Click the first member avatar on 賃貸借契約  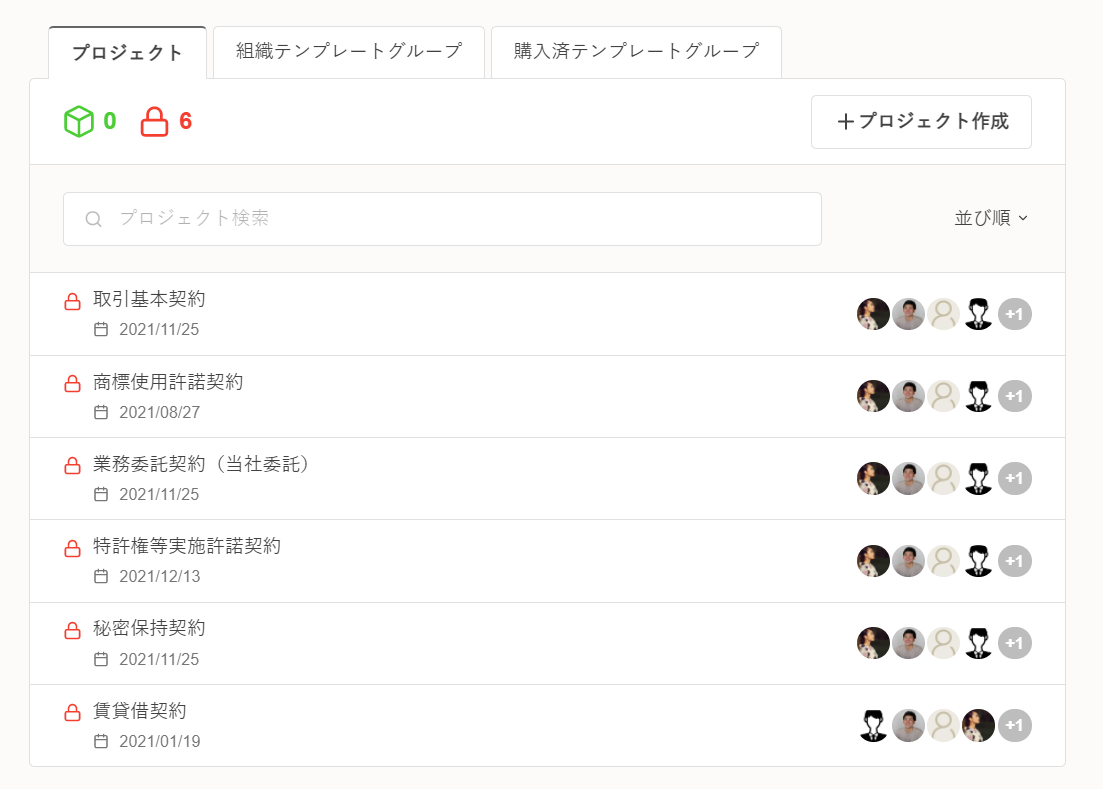click(874, 725)
